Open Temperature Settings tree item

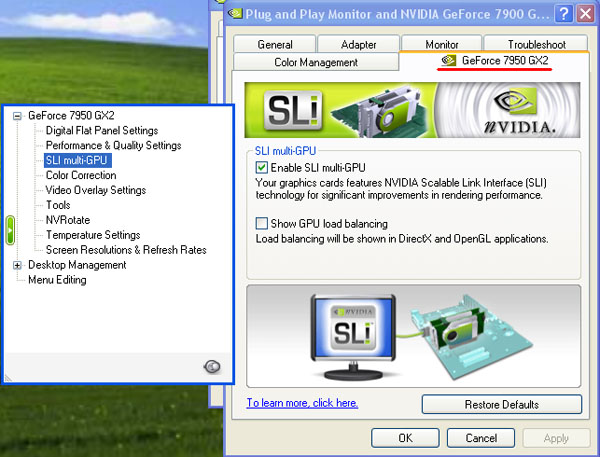pyautogui.click(x=93, y=235)
